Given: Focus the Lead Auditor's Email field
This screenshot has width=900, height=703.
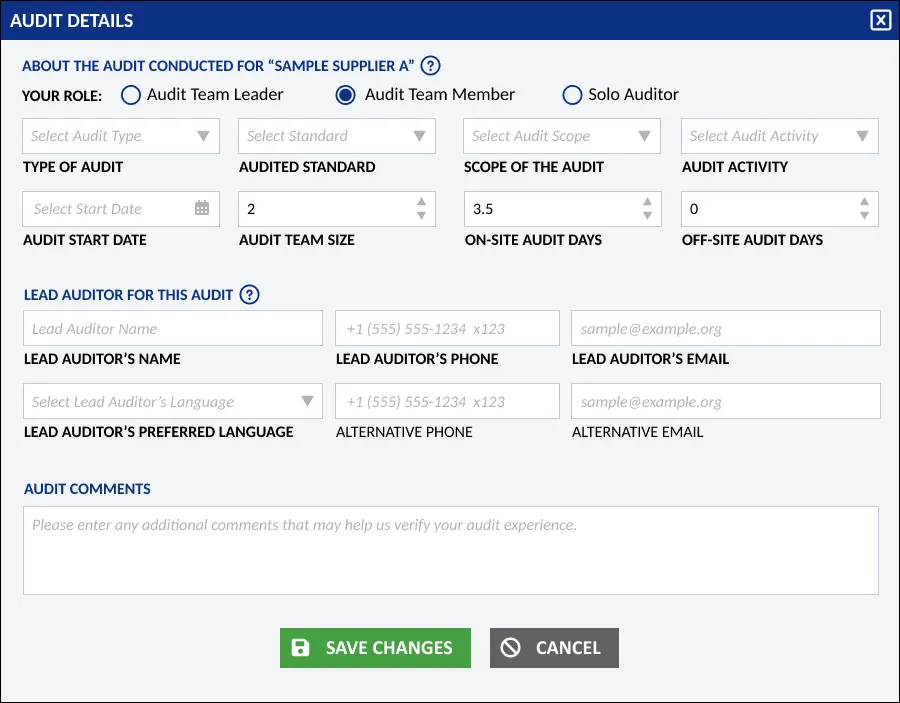Looking at the screenshot, I should [726, 328].
